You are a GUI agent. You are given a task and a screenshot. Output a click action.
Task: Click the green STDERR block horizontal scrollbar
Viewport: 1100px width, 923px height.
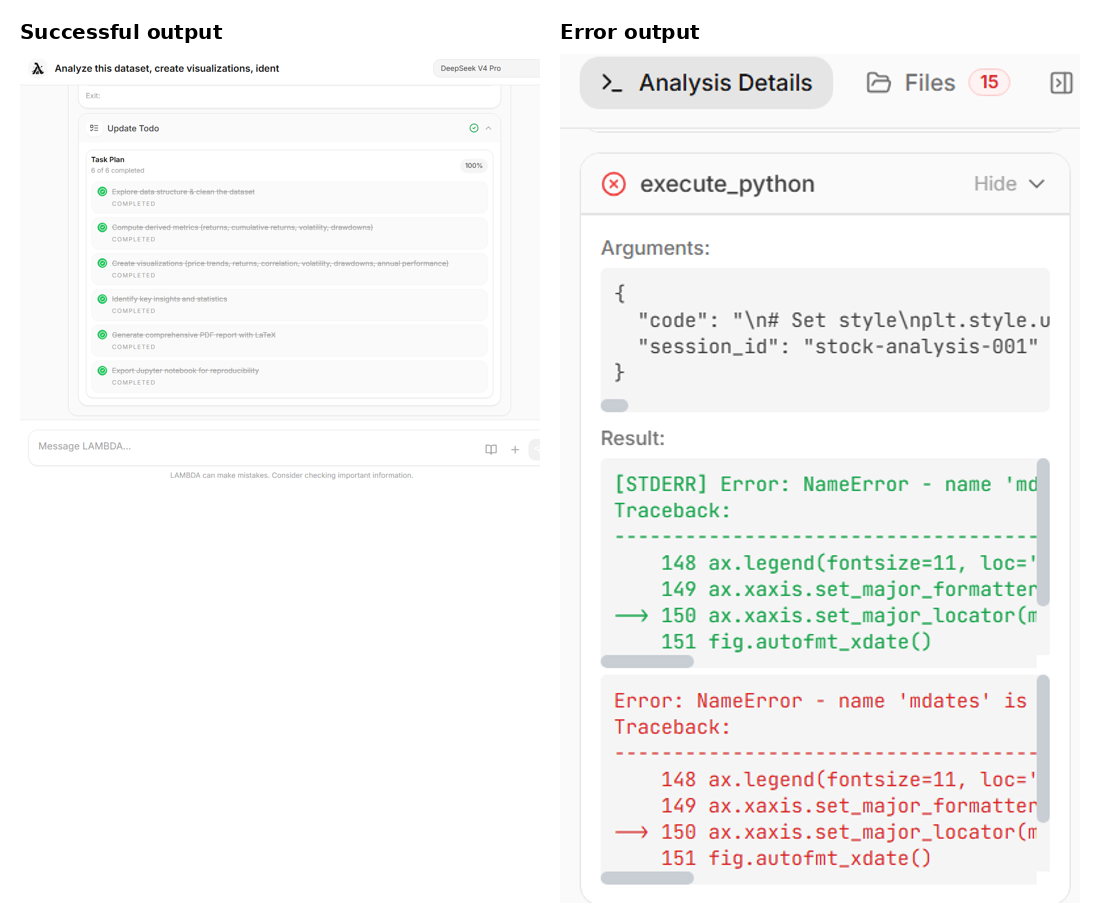point(647,661)
